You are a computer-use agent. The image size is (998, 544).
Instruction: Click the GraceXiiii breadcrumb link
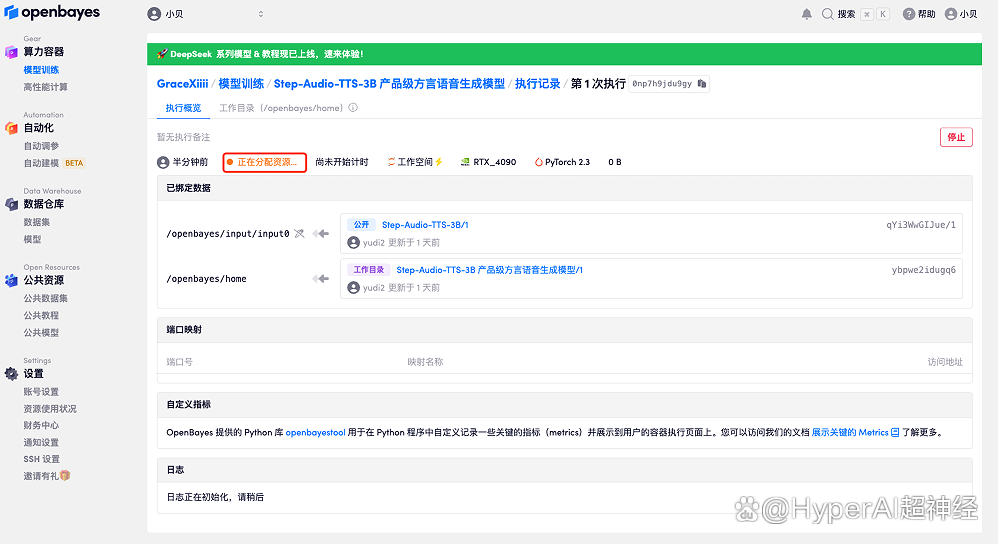[x=183, y=83]
